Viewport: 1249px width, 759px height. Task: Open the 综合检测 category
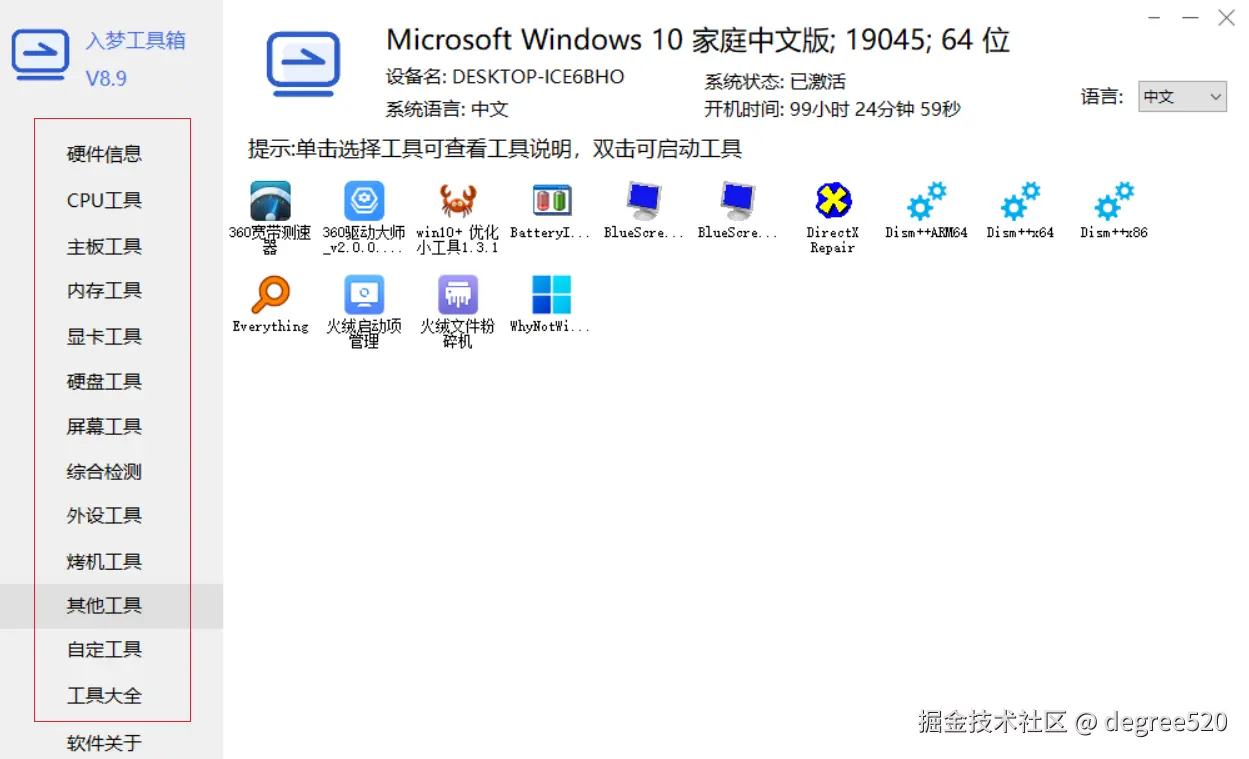(x=104, y=472)
